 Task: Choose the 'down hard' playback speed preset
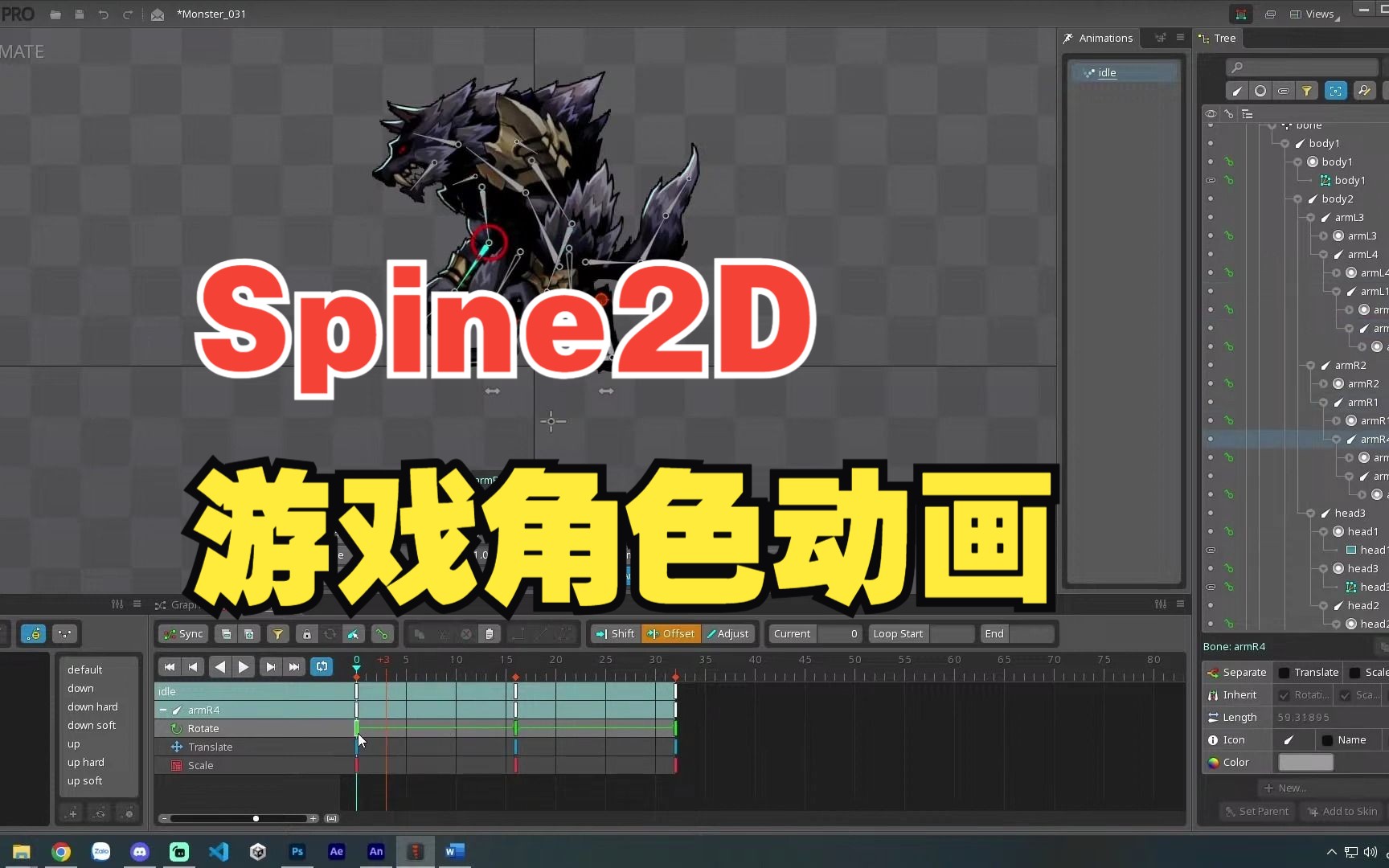[92, 707]
